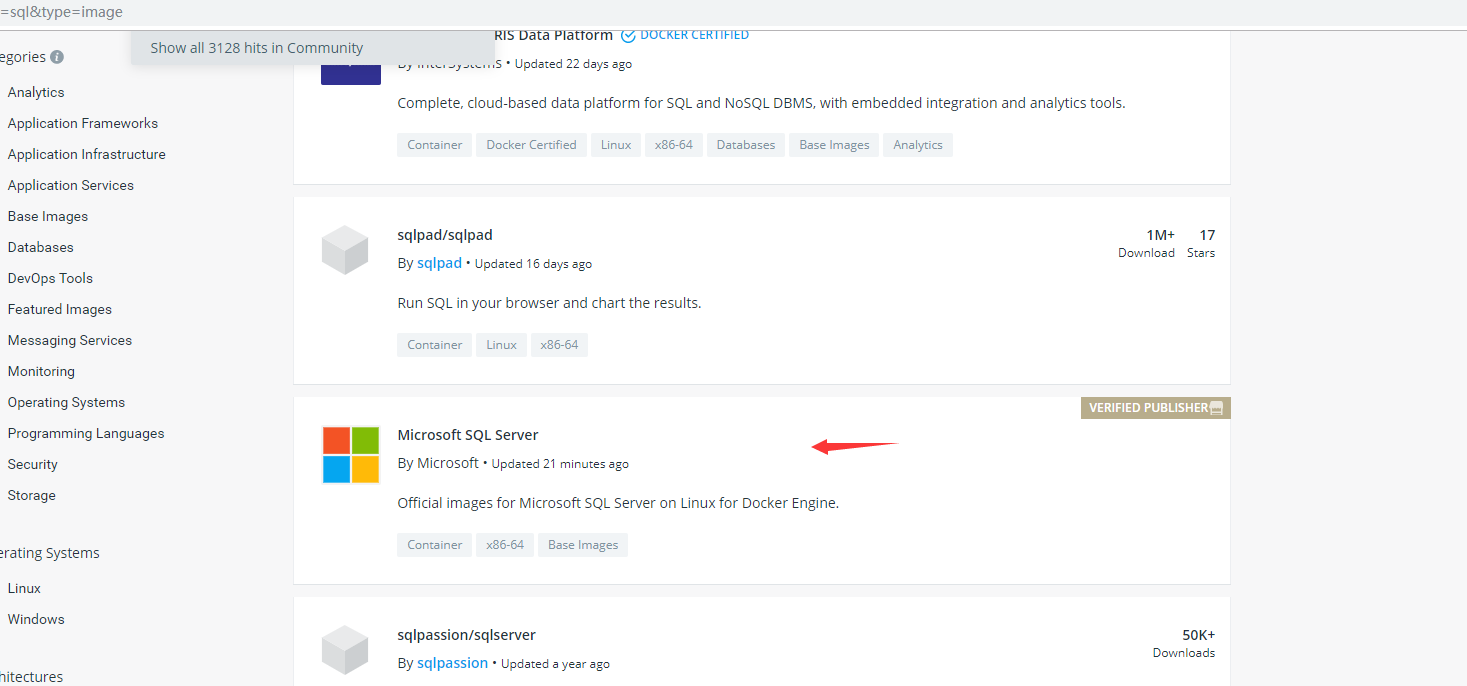Click Linux tag on sqlpad card

click(x=502, y=345)
